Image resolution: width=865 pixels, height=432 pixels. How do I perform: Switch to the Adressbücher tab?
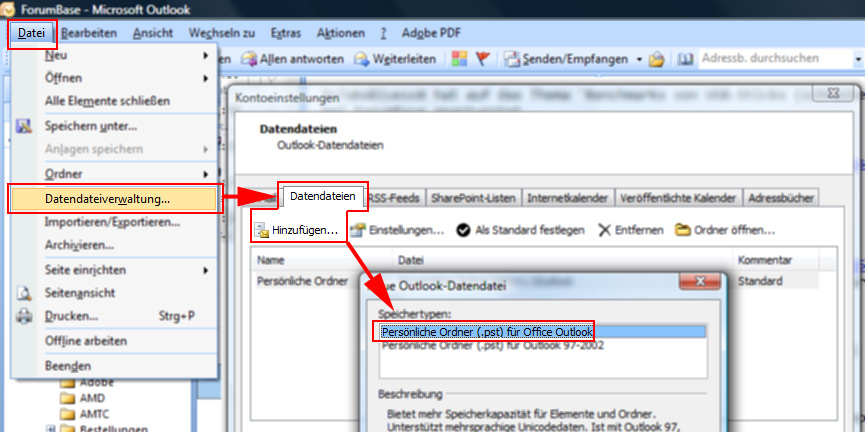pyautogui.click(x=779, y=198)
